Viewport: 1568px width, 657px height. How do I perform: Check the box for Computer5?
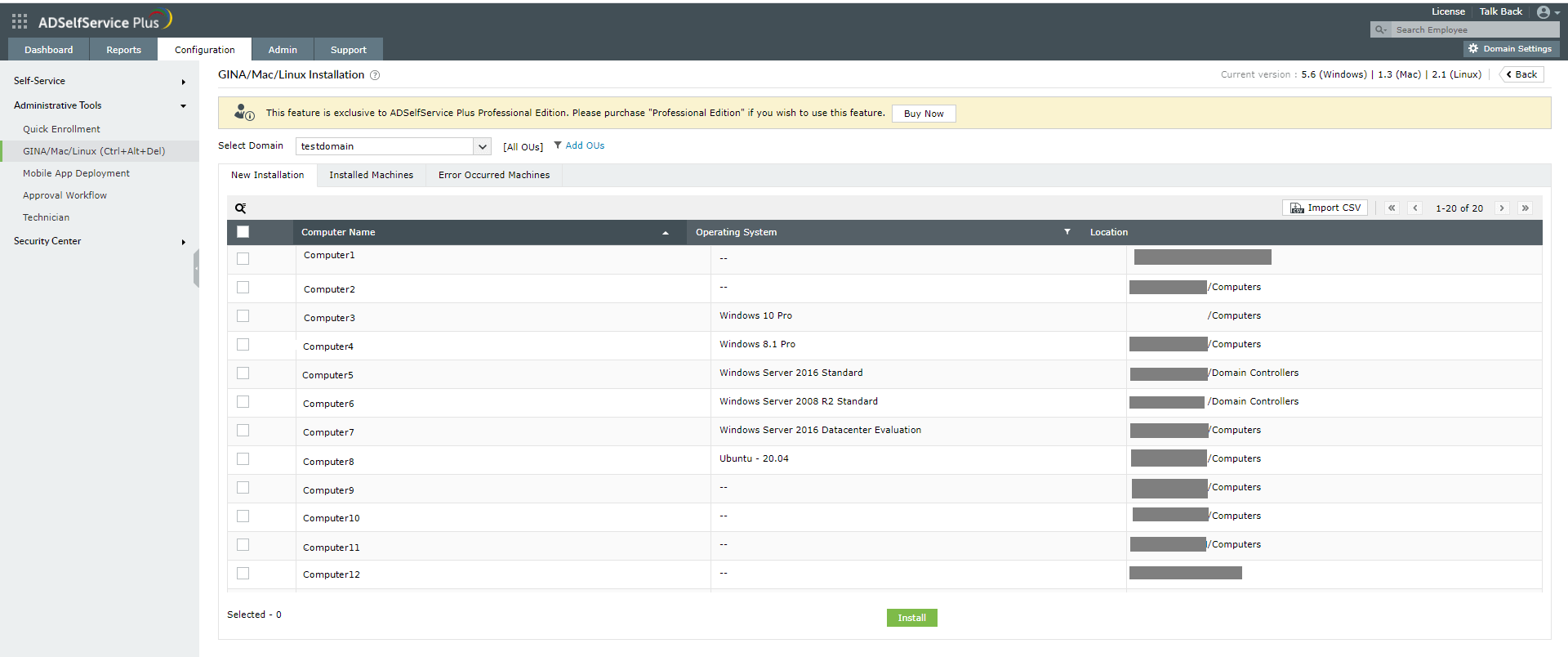[x=243, y=373]
